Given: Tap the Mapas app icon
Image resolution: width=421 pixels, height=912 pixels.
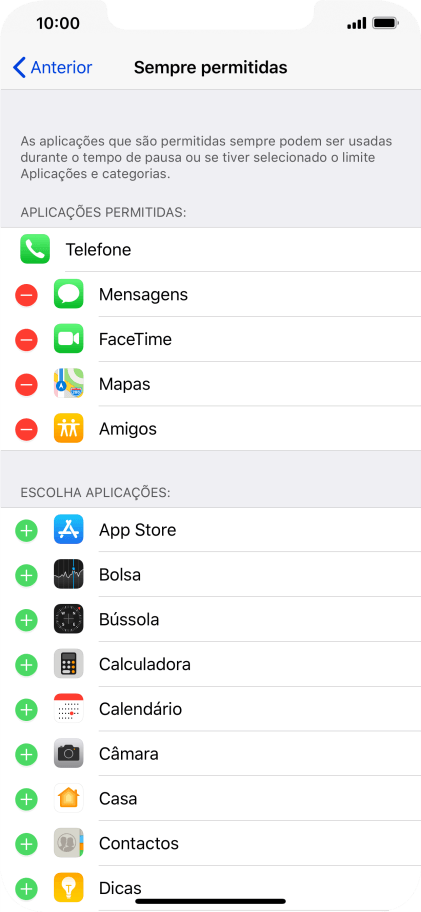Looking at the screenshot, I should point(69,384).
